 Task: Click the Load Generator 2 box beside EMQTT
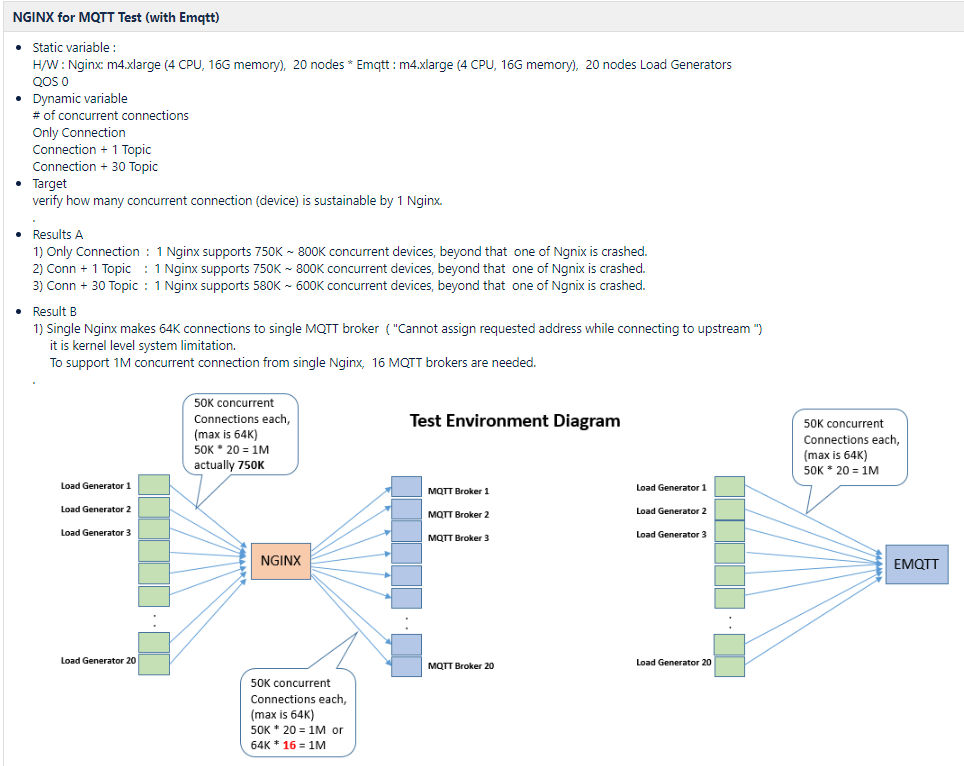pos(729,510)
